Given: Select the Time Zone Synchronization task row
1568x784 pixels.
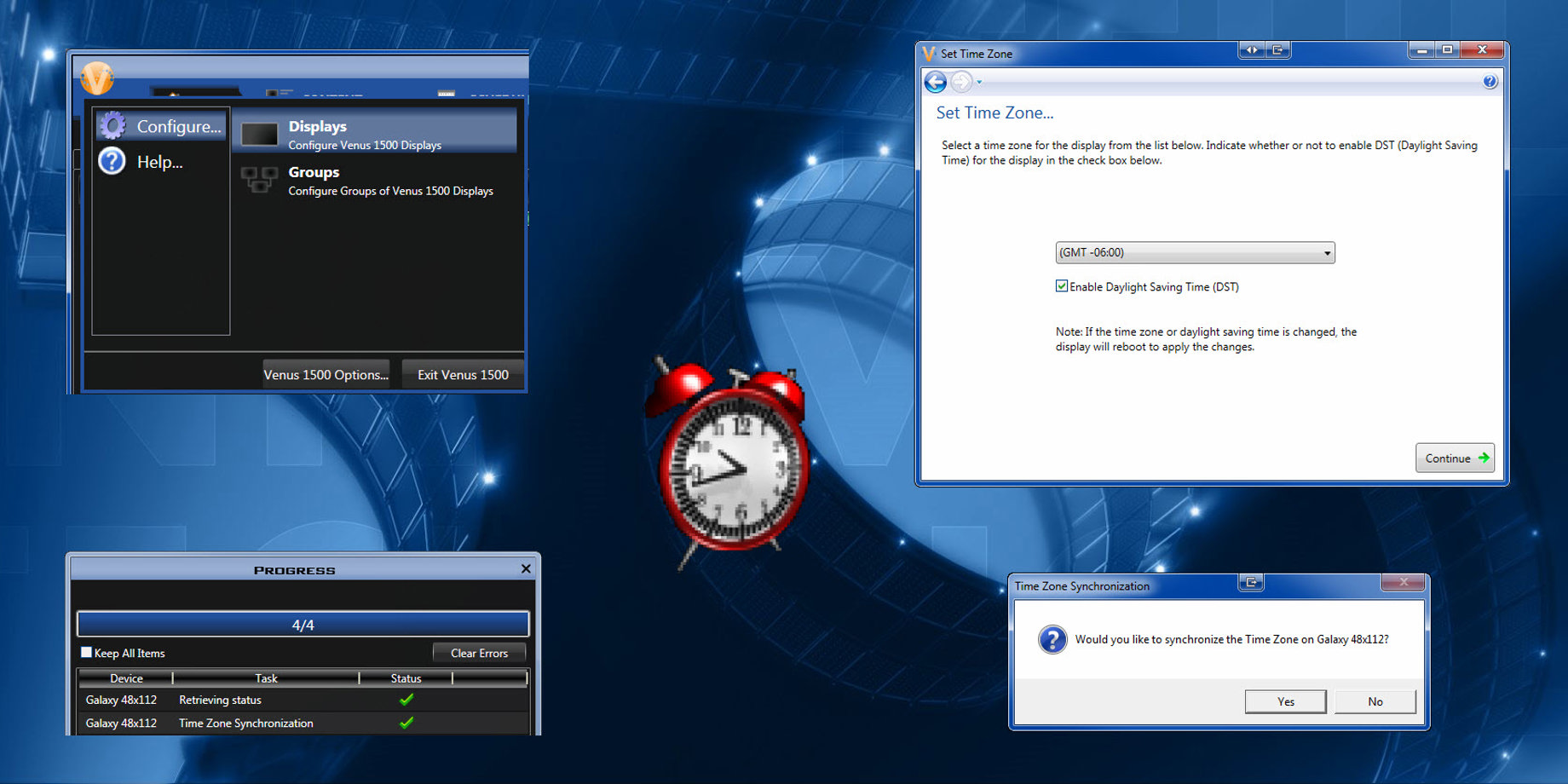Looking at the screenshot, I should [246, 723].
